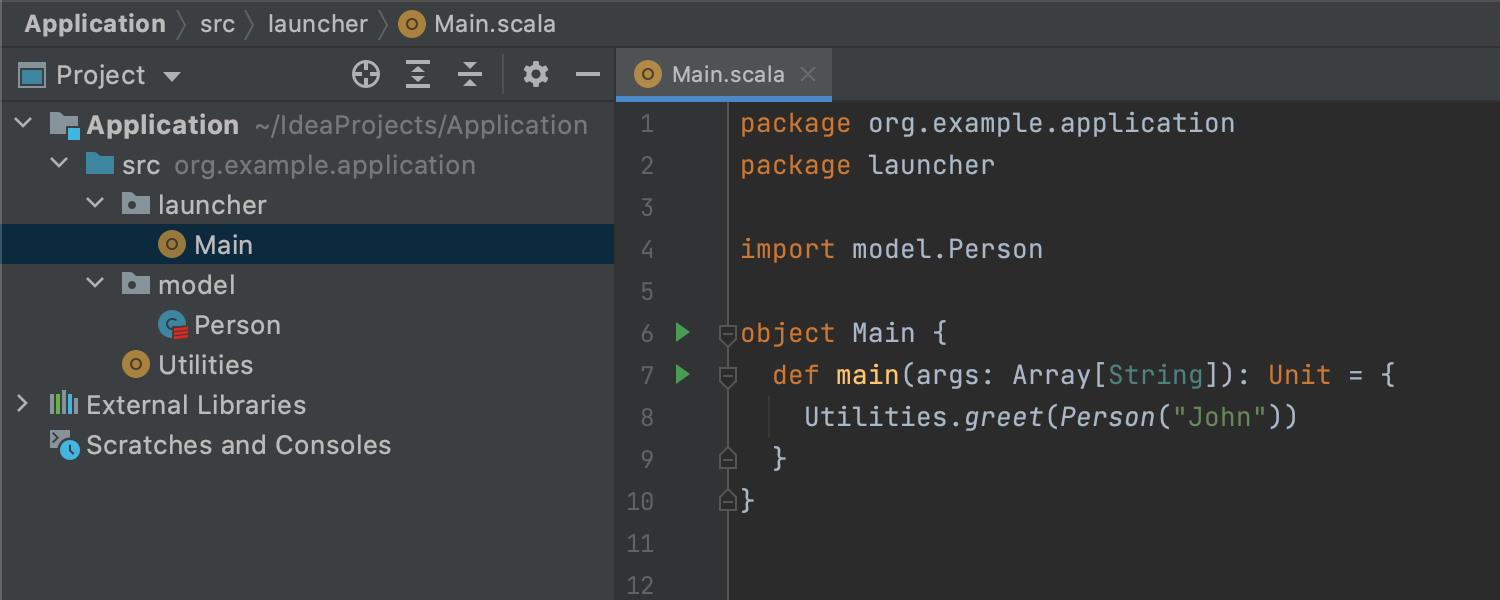This screenshot has height=600, width=1500.
Task: Click the External Libraries icon
Action: coord(64,404)
